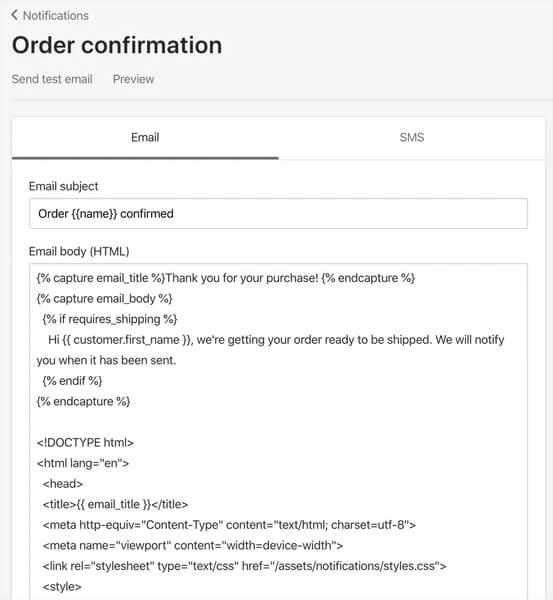Click the Email subject input field
Image resolution: width=553 pixels, height=600 pixels.
pyautogui.click(x=278, y=214)
